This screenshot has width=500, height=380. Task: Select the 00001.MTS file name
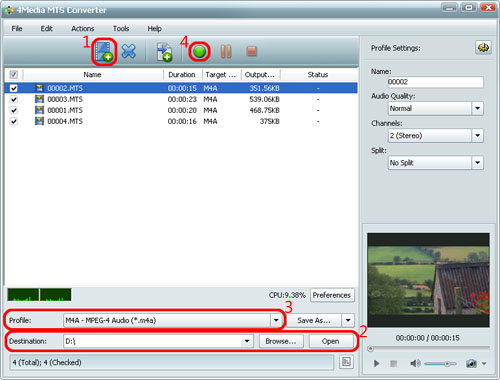tap(65, 110)
